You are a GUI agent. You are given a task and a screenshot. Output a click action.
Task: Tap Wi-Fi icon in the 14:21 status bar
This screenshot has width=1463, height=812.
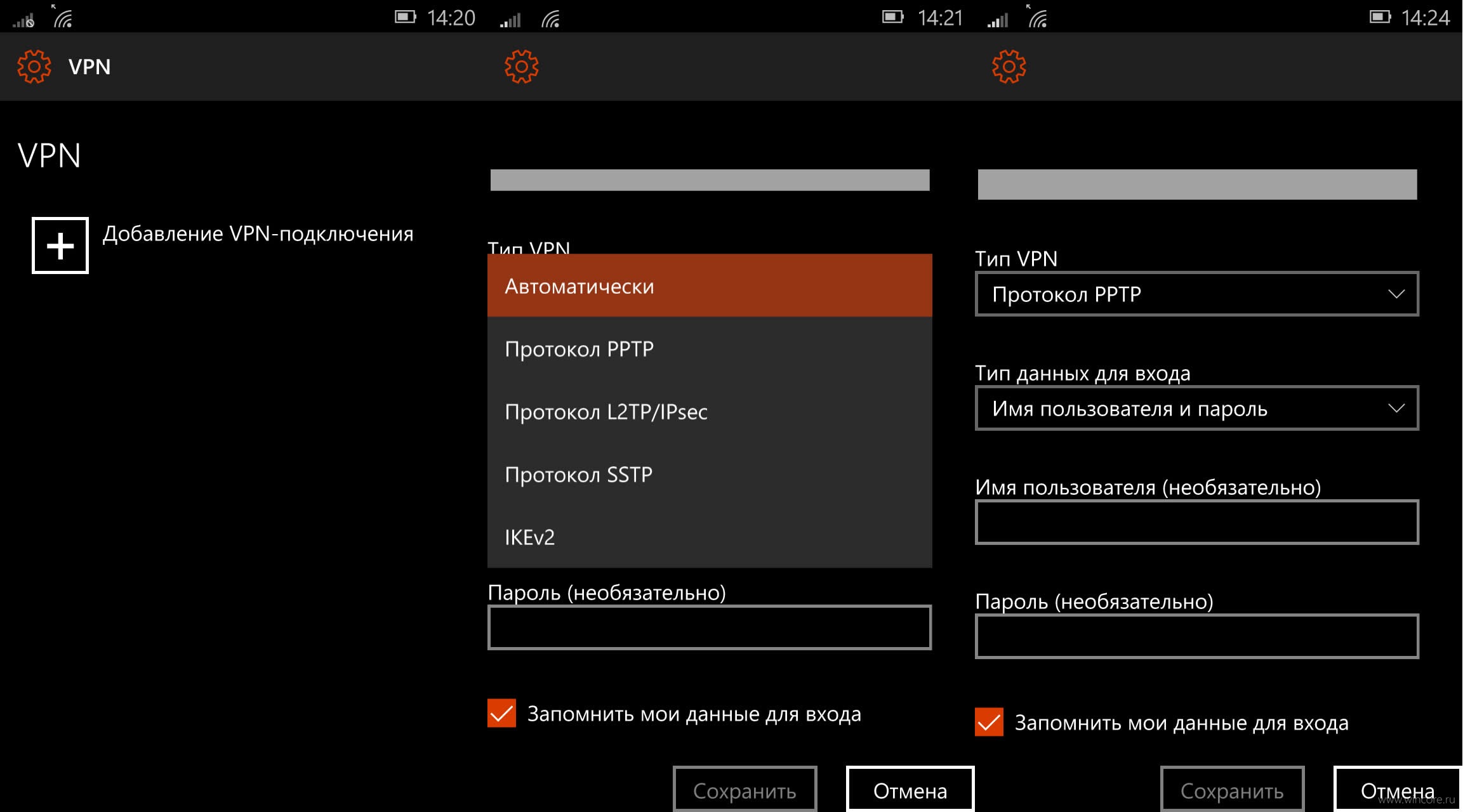550,18
